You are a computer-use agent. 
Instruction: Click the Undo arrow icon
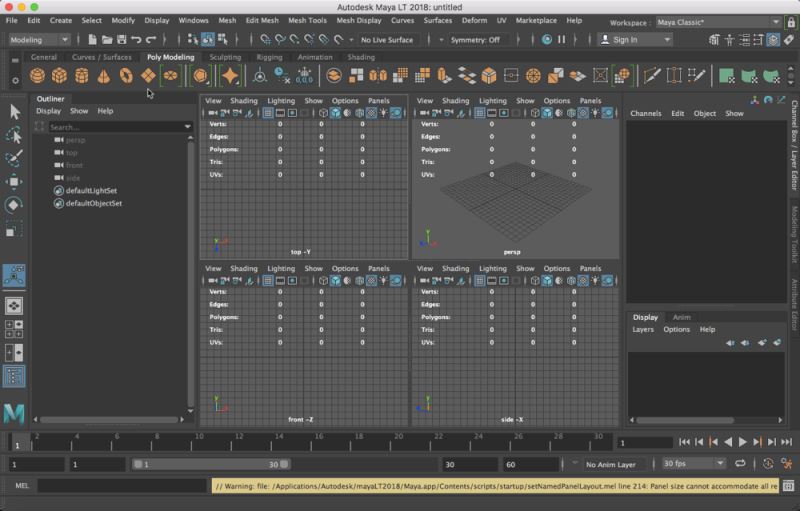(x=136, y=39)
